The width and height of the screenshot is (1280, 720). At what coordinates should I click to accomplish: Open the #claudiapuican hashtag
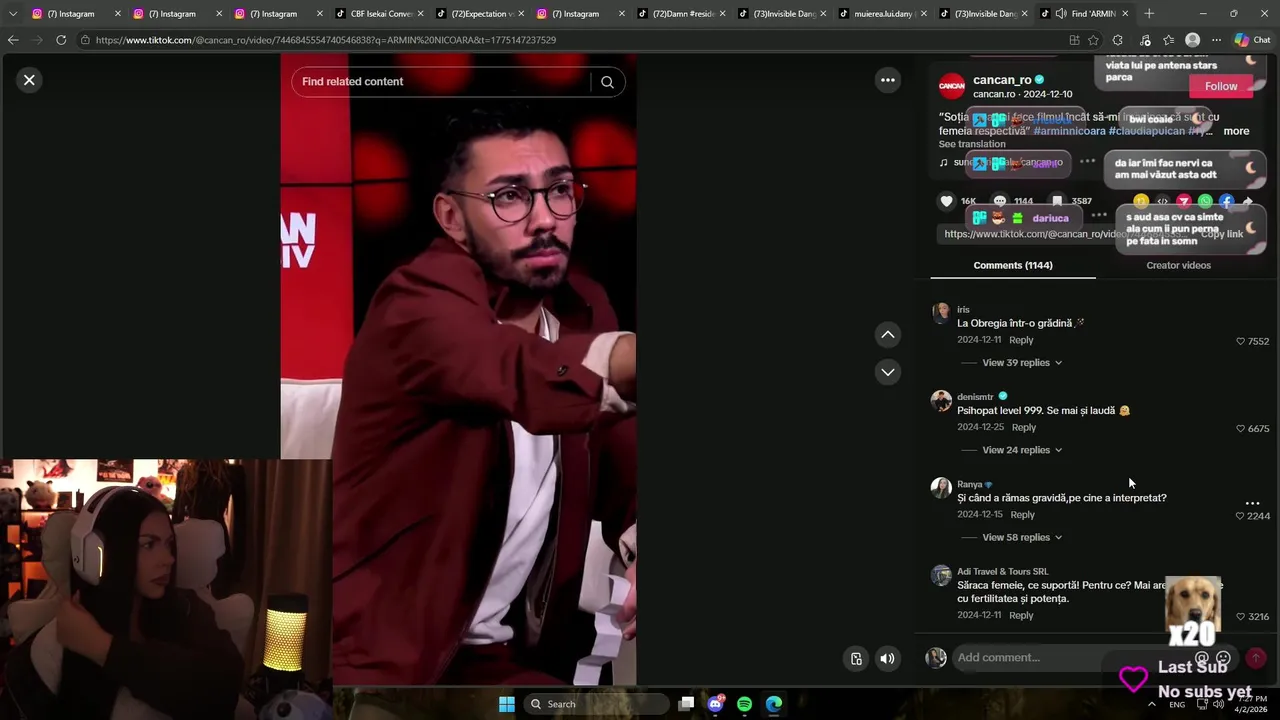coord(1146,131)
